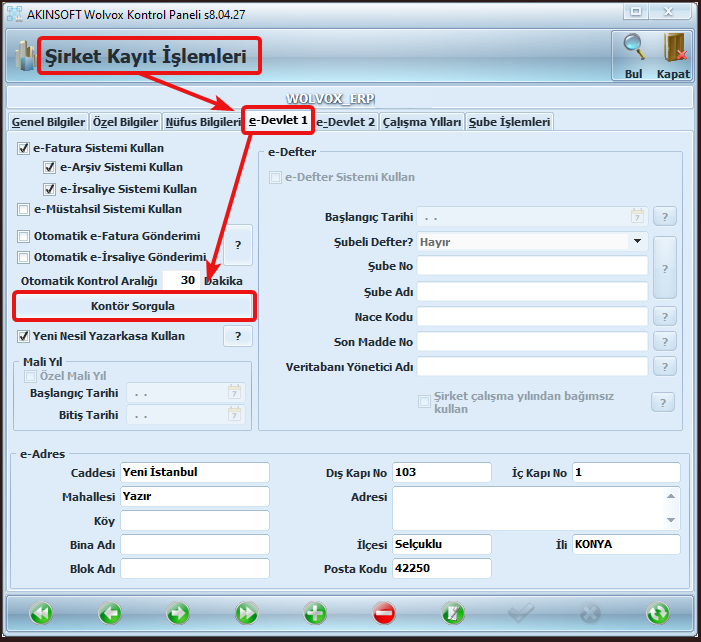Click the green refresh icon
Screen dimensions: 701x642
pos(657,612)
